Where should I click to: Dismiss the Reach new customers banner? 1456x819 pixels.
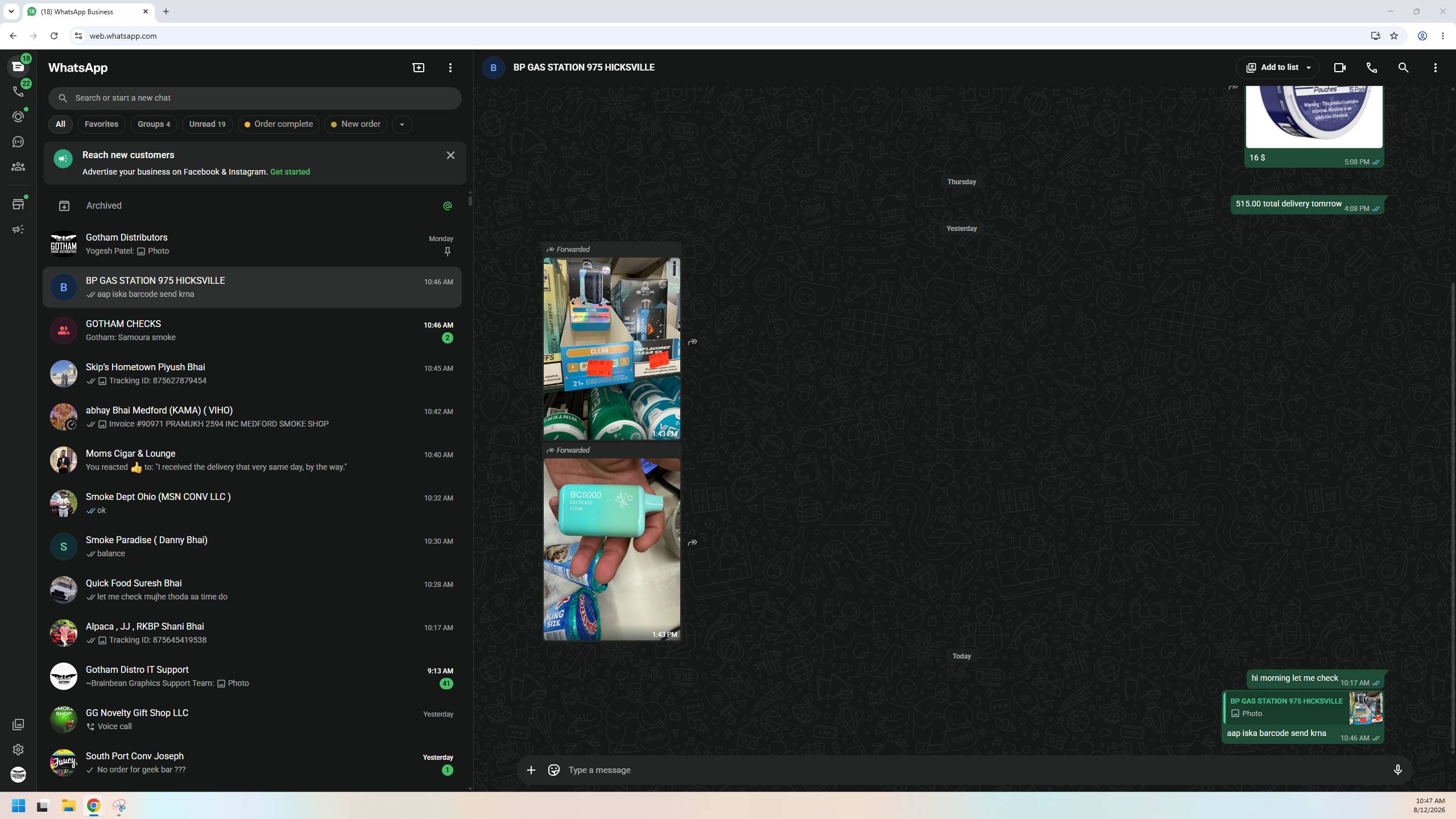click(x=450, y=155)
